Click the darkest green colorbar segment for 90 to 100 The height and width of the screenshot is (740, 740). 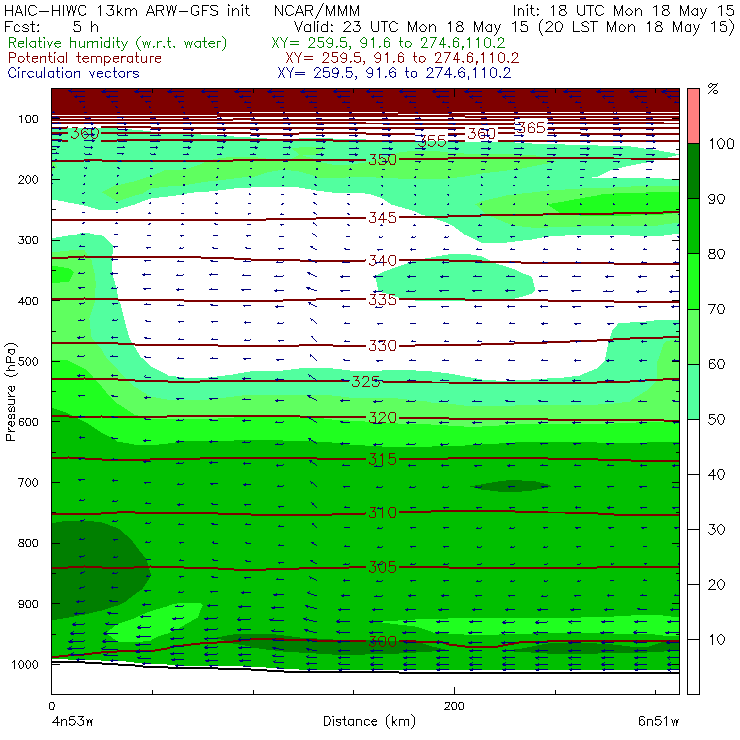click(693, 171)
